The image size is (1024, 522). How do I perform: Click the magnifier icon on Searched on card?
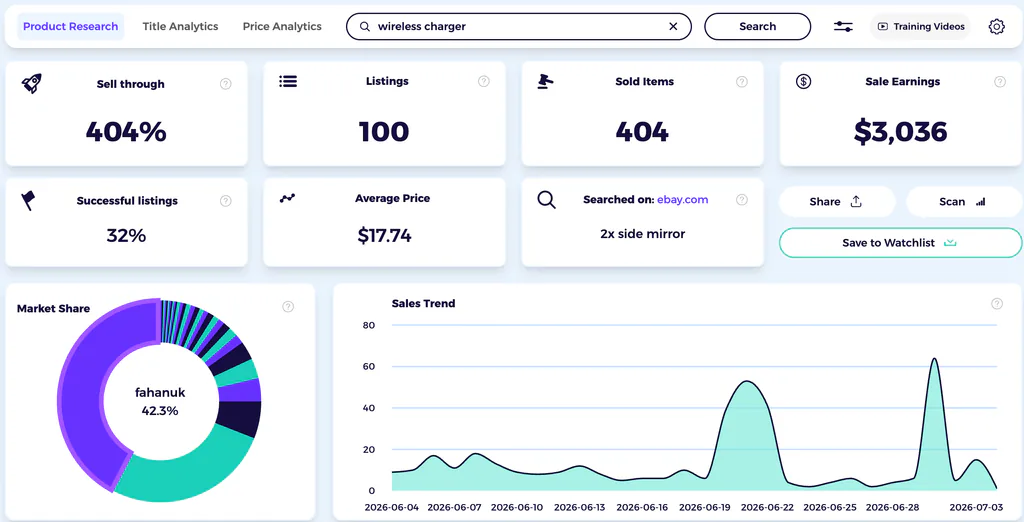point(547,200)
